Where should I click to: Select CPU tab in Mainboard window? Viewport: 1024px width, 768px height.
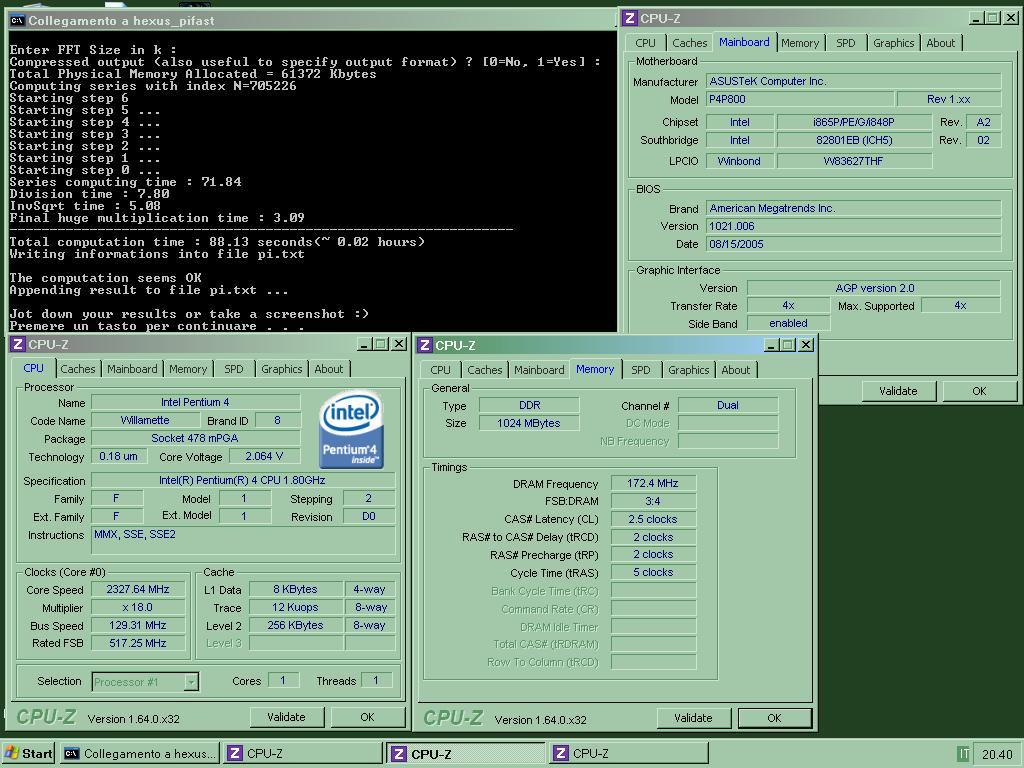click(645, 43)
